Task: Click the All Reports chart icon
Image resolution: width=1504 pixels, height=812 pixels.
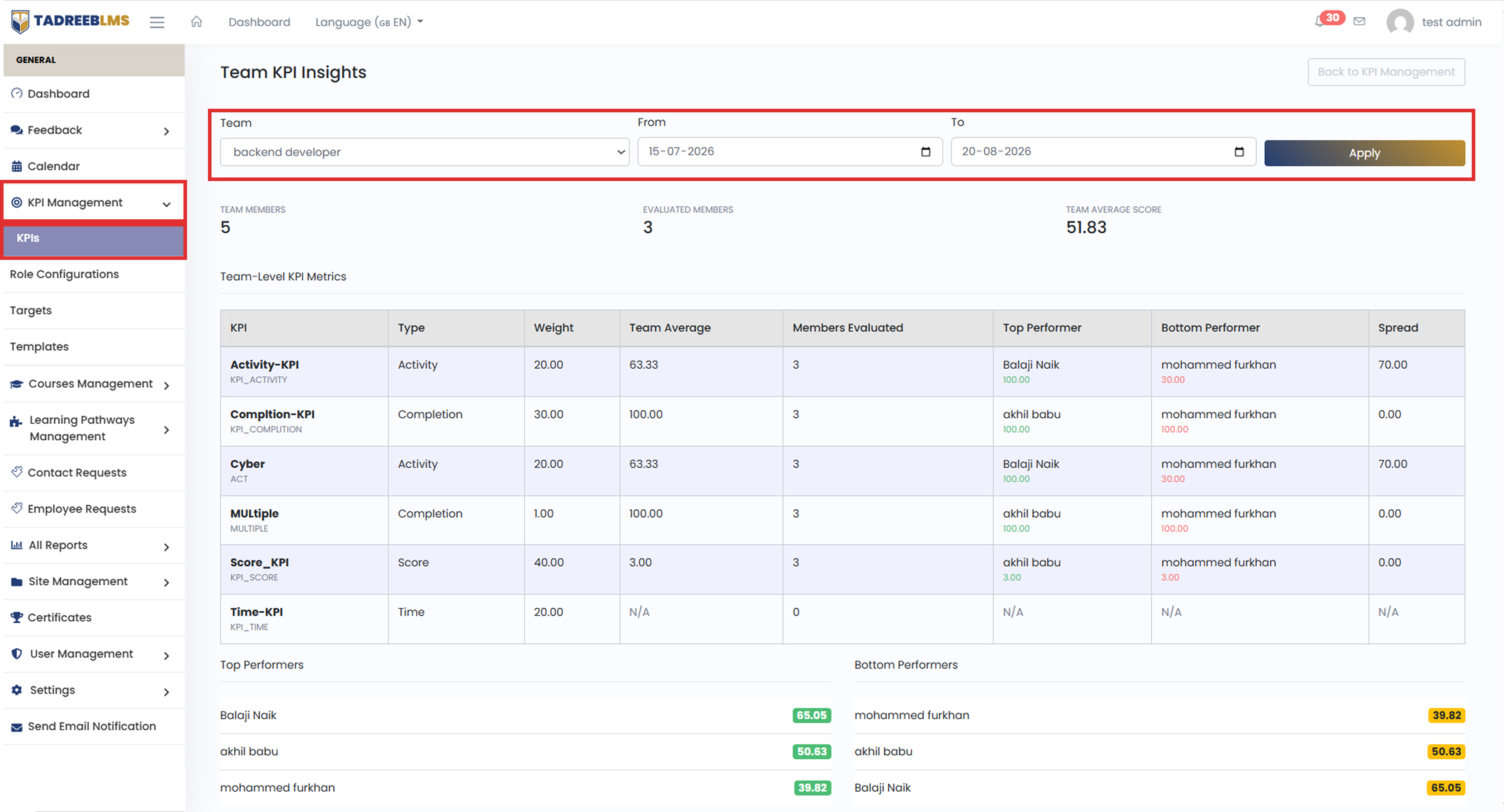Action: [x=17, y=545]
